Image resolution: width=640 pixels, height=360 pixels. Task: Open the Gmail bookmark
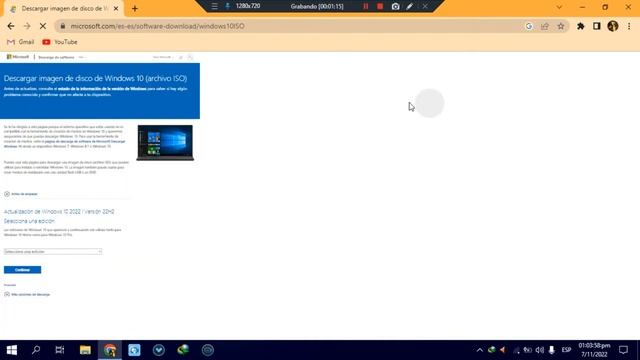pyautogui.click(x=21, y=42)
